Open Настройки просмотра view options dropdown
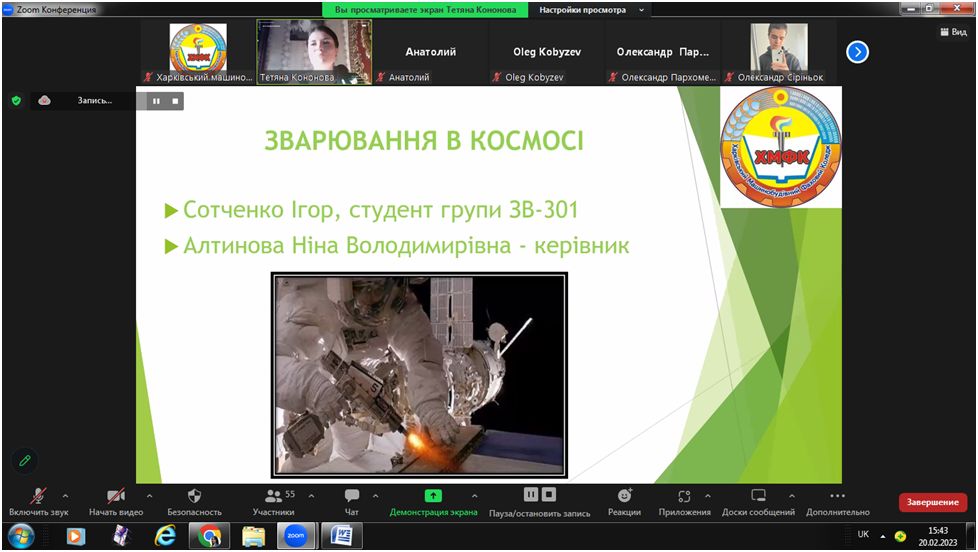978x552 pixels. pos(590,10)
